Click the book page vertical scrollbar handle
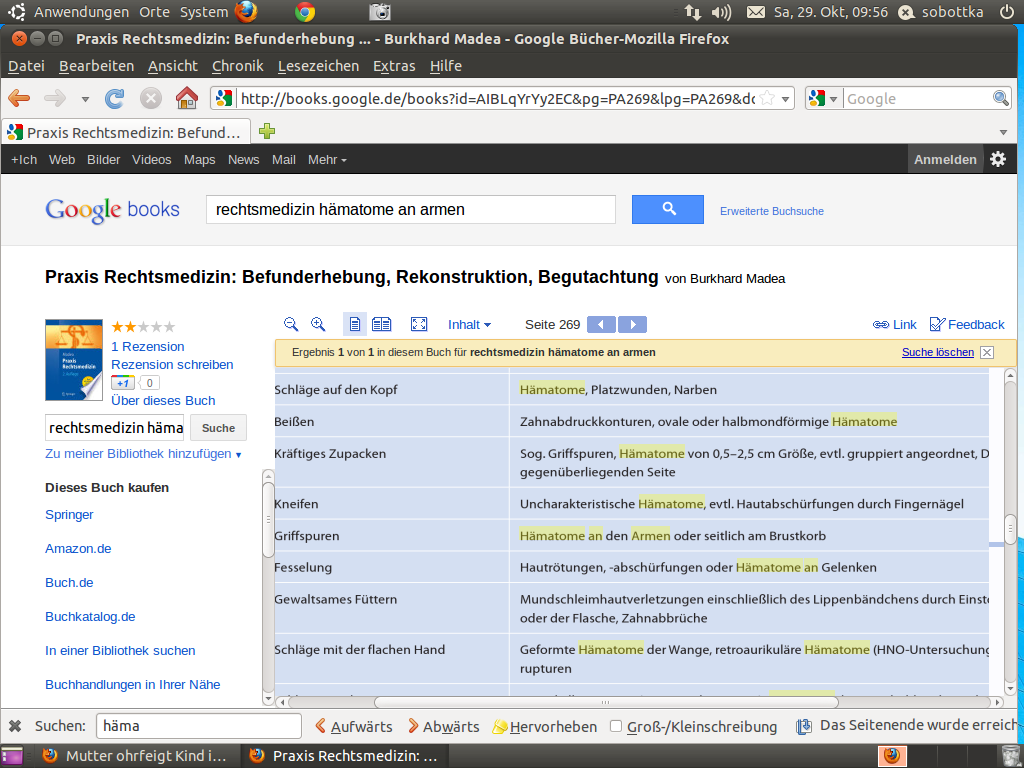 pyautogui.click(x=1010, y=530)
